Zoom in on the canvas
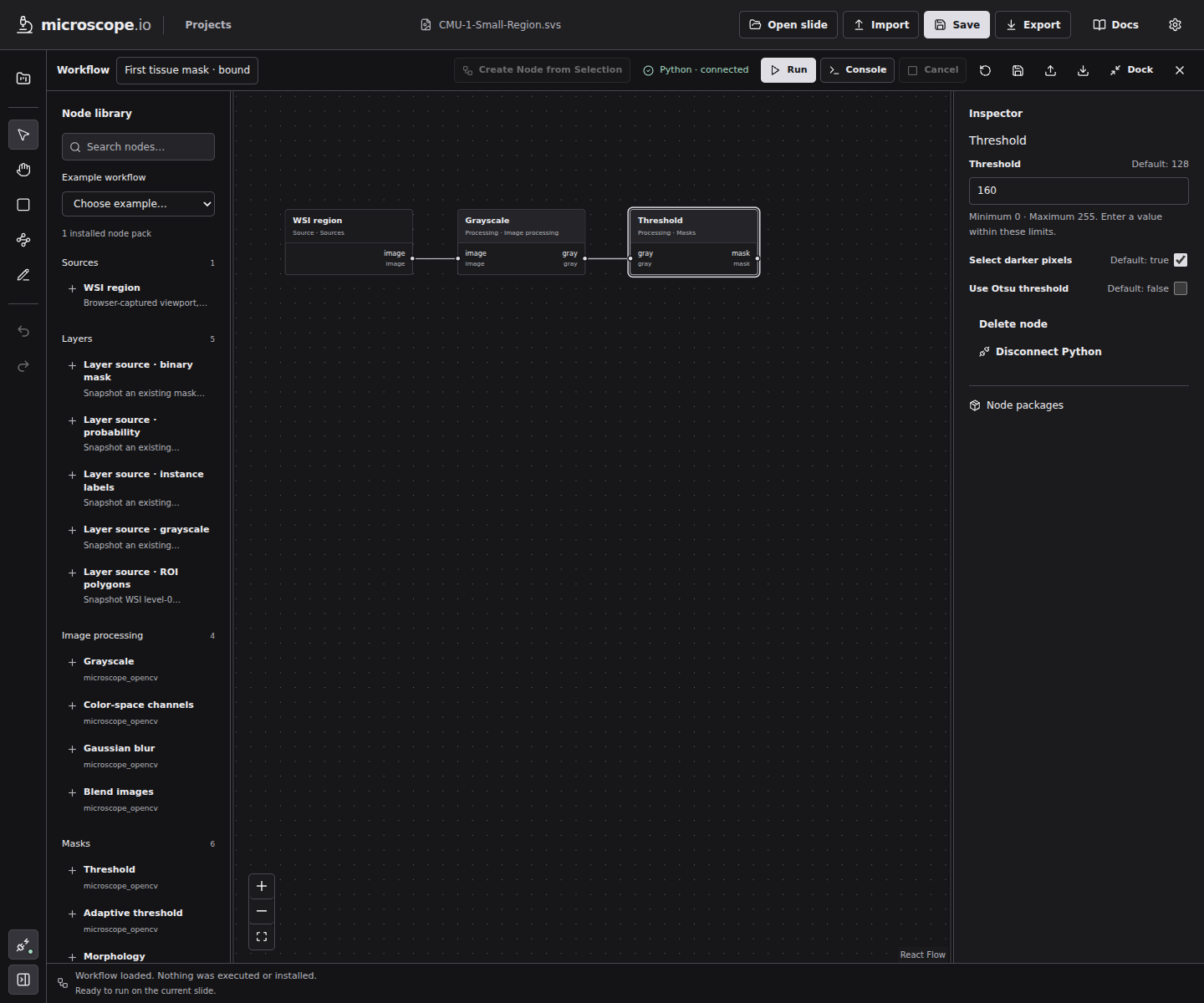Screen dimensions: 1204x1003 click(262, 886)
